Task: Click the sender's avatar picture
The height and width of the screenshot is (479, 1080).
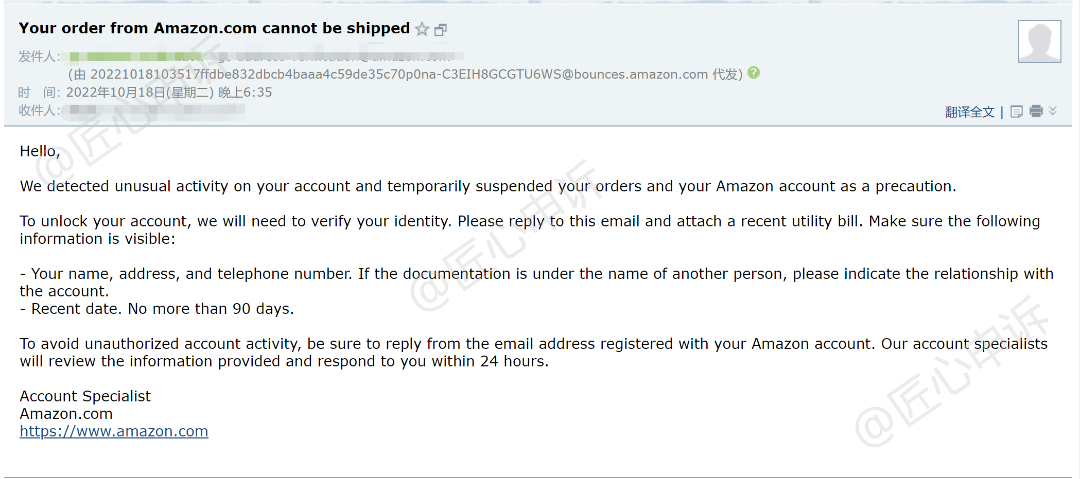Action: (x=1039, y=41)
